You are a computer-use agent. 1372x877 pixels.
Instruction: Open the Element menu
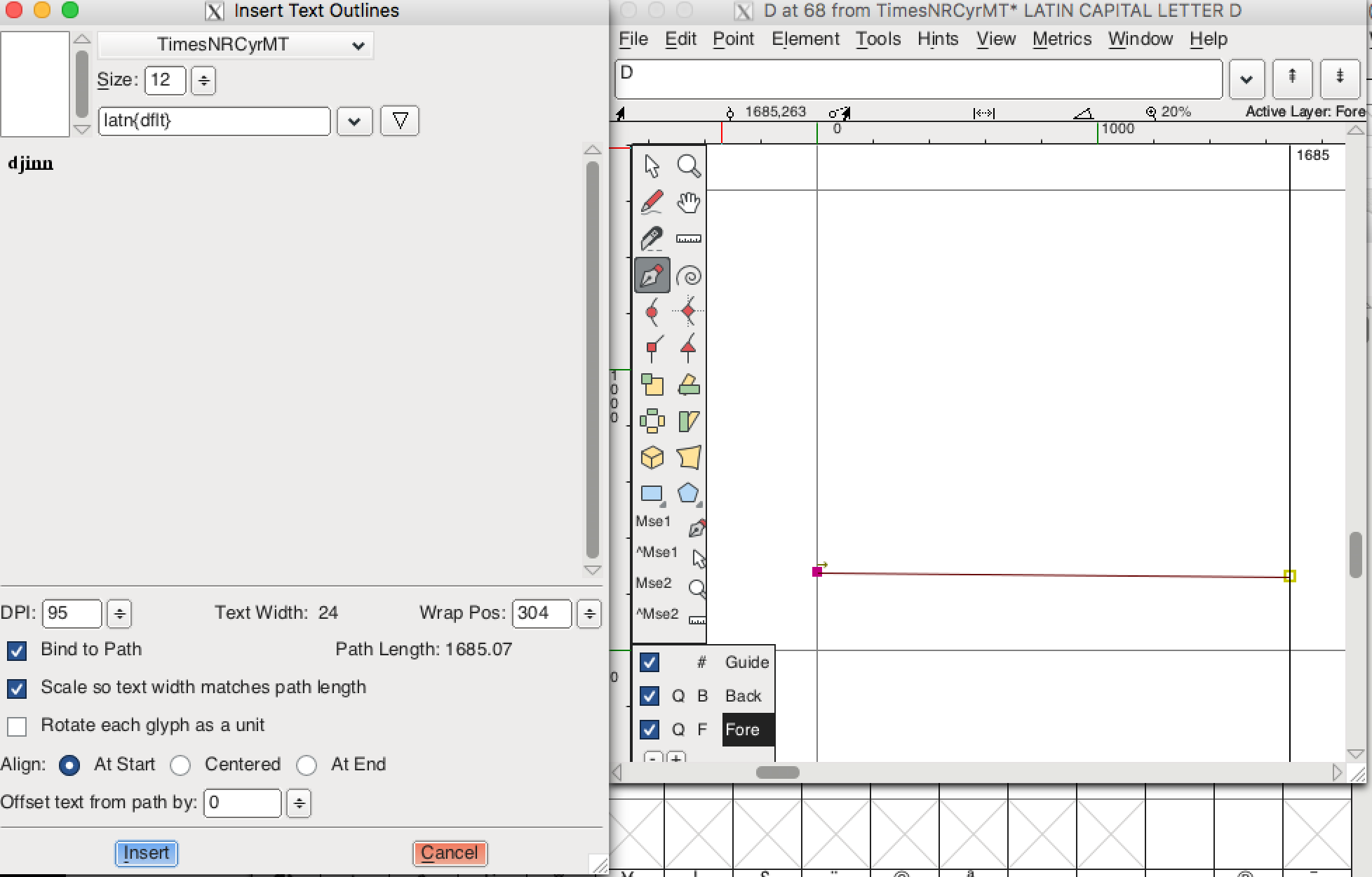805,39
